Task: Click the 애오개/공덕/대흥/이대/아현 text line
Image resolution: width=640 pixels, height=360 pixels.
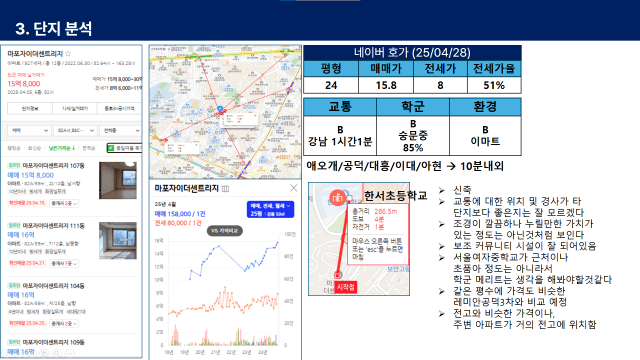Action: pyautogui.click(x=405, y=166)
